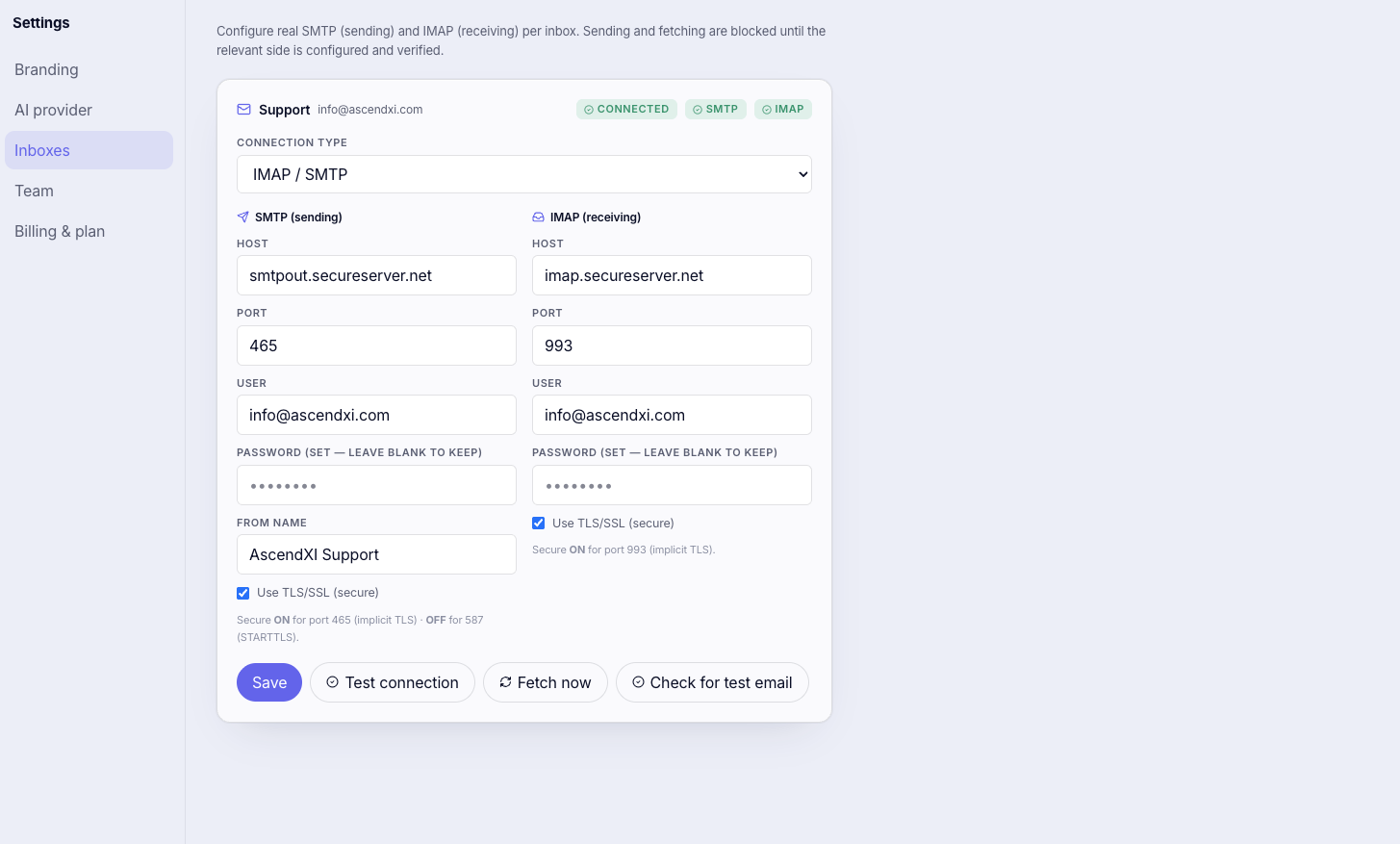
Task: Click the CONNECTED status badge
Action: [626, 110]
